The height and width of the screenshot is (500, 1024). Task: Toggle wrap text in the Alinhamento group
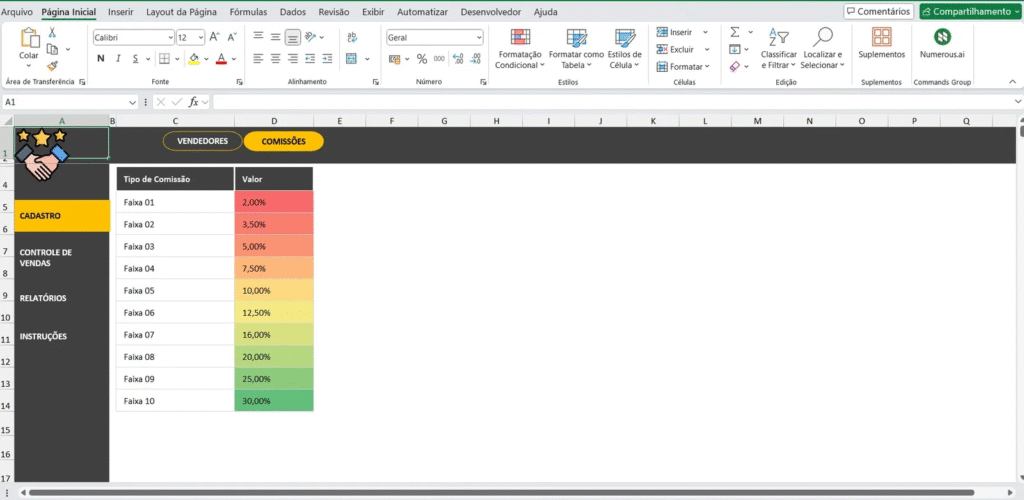point(351,37)
